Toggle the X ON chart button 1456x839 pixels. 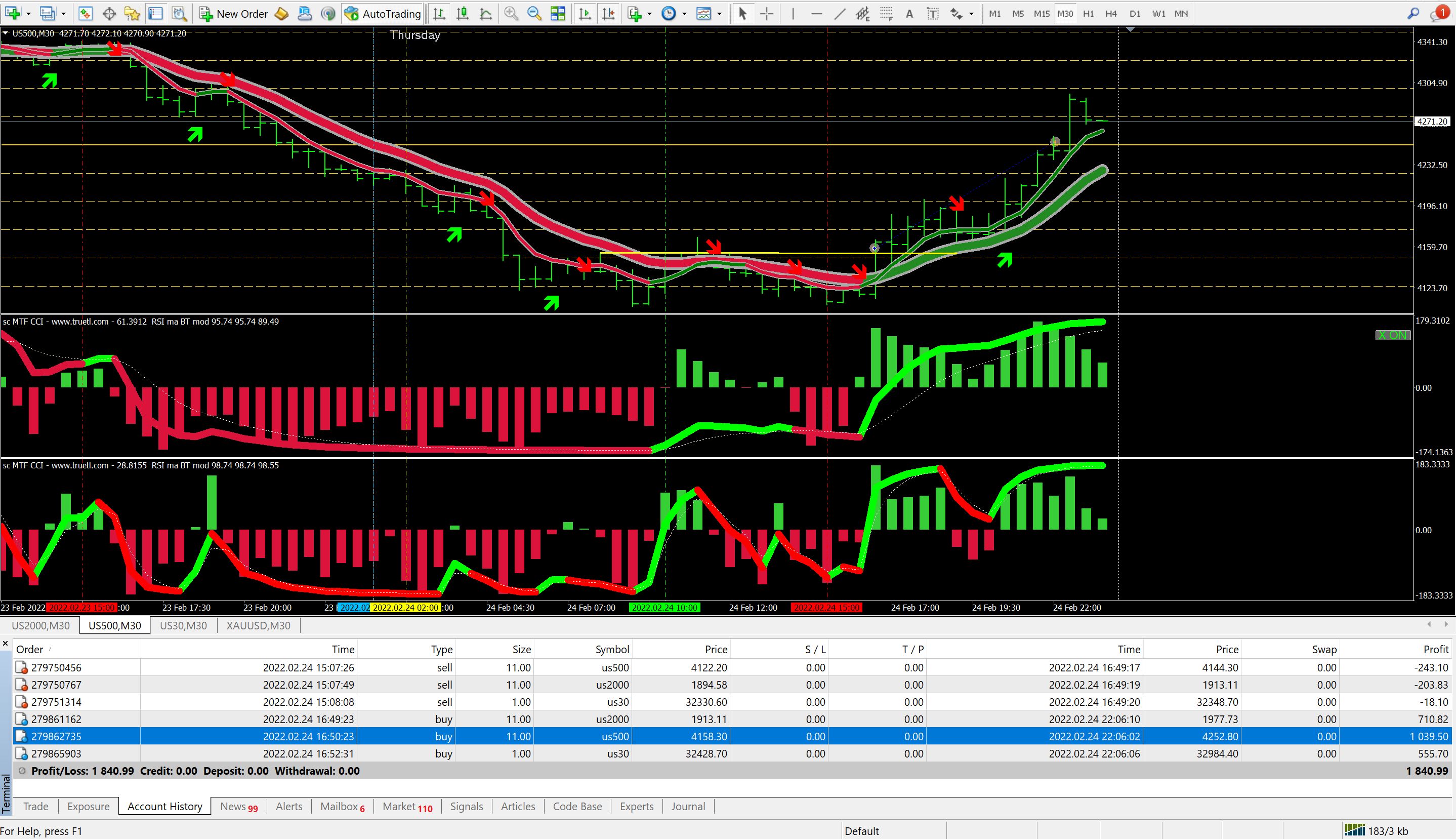tap(1392, 335)
